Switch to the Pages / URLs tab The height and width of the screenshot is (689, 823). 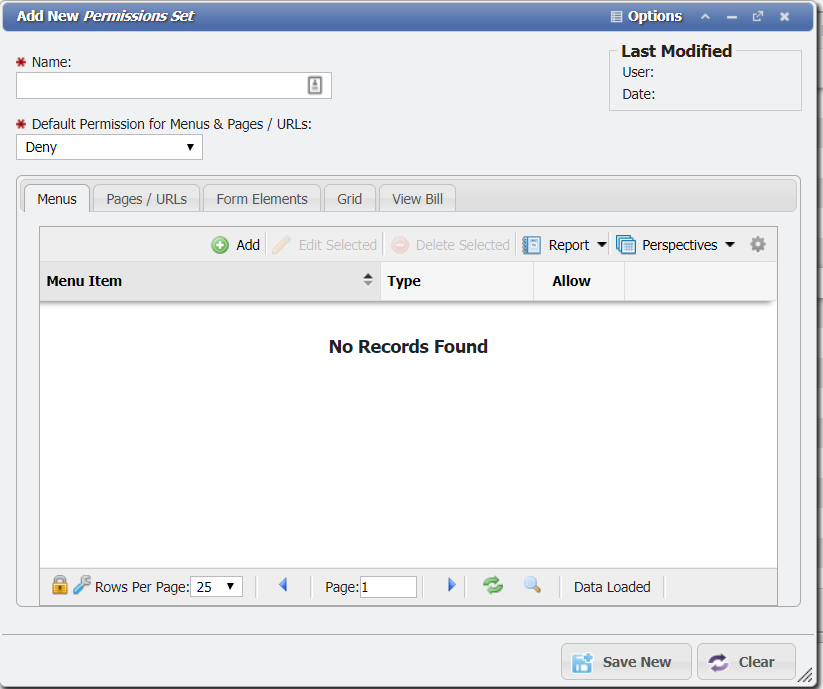pyautogui.click(x=145, y=198)
